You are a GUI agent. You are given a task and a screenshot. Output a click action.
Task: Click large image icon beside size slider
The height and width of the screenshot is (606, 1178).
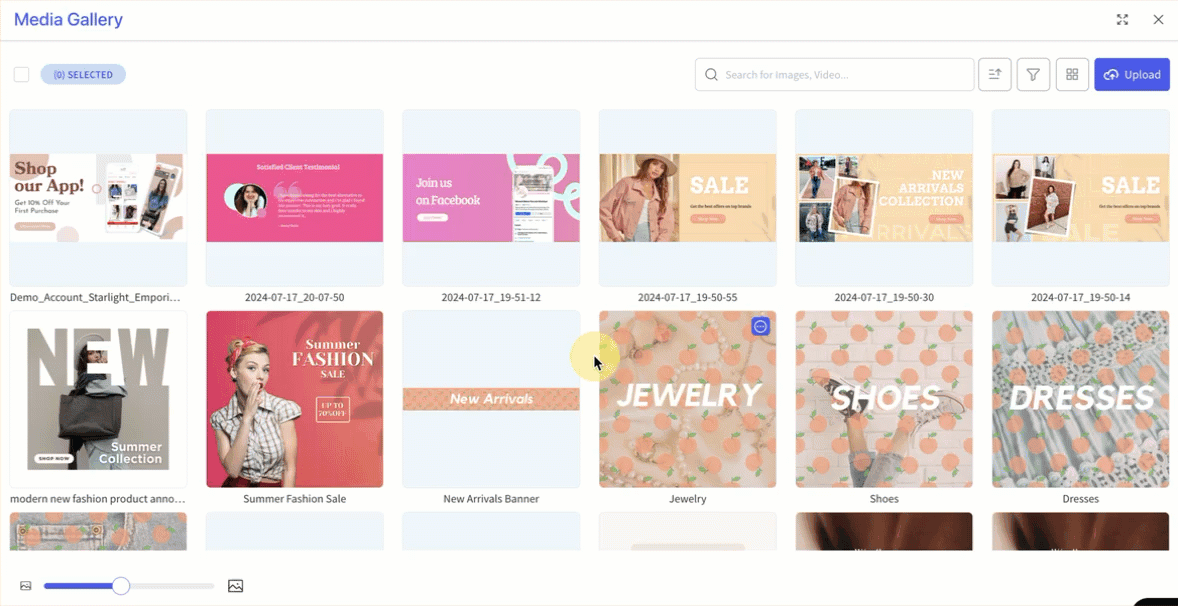pos(235,586)
